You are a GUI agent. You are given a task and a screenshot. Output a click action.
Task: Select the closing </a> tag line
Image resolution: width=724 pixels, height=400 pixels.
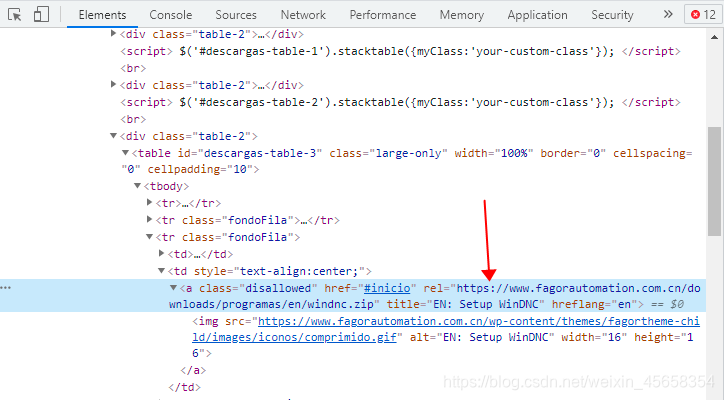tap(193, 370)
